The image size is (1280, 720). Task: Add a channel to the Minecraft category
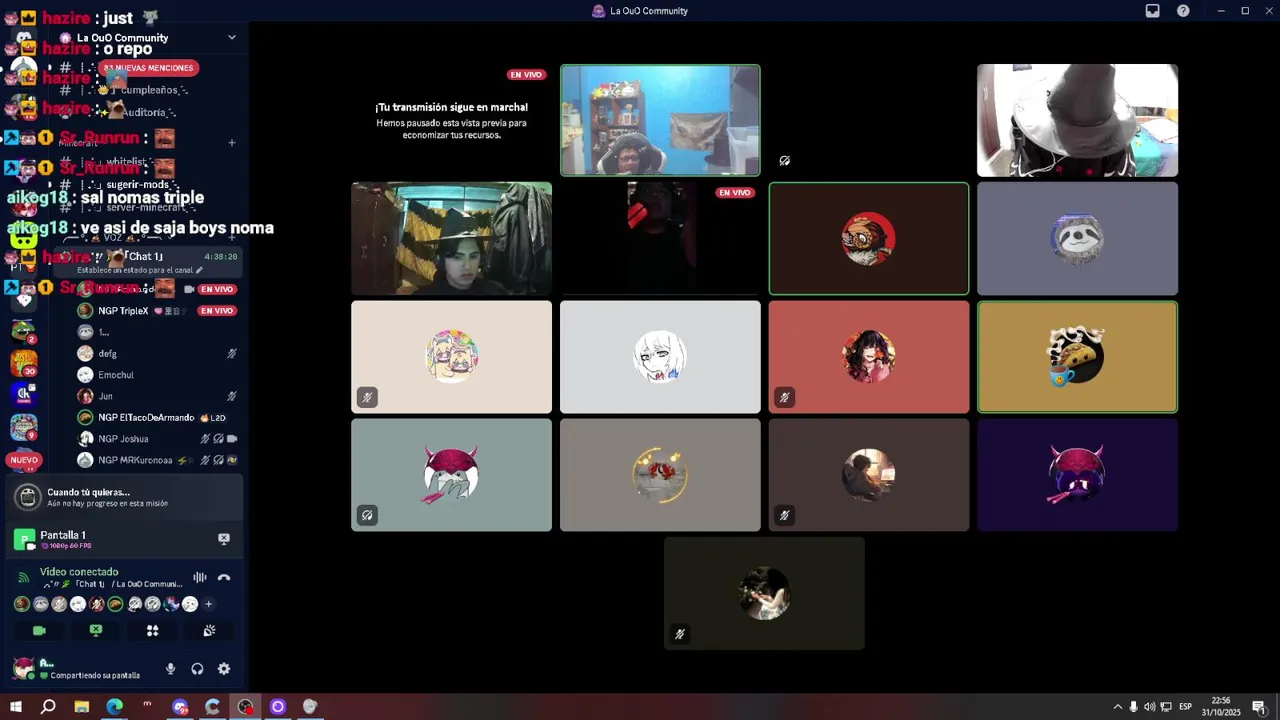pos(232,143)
